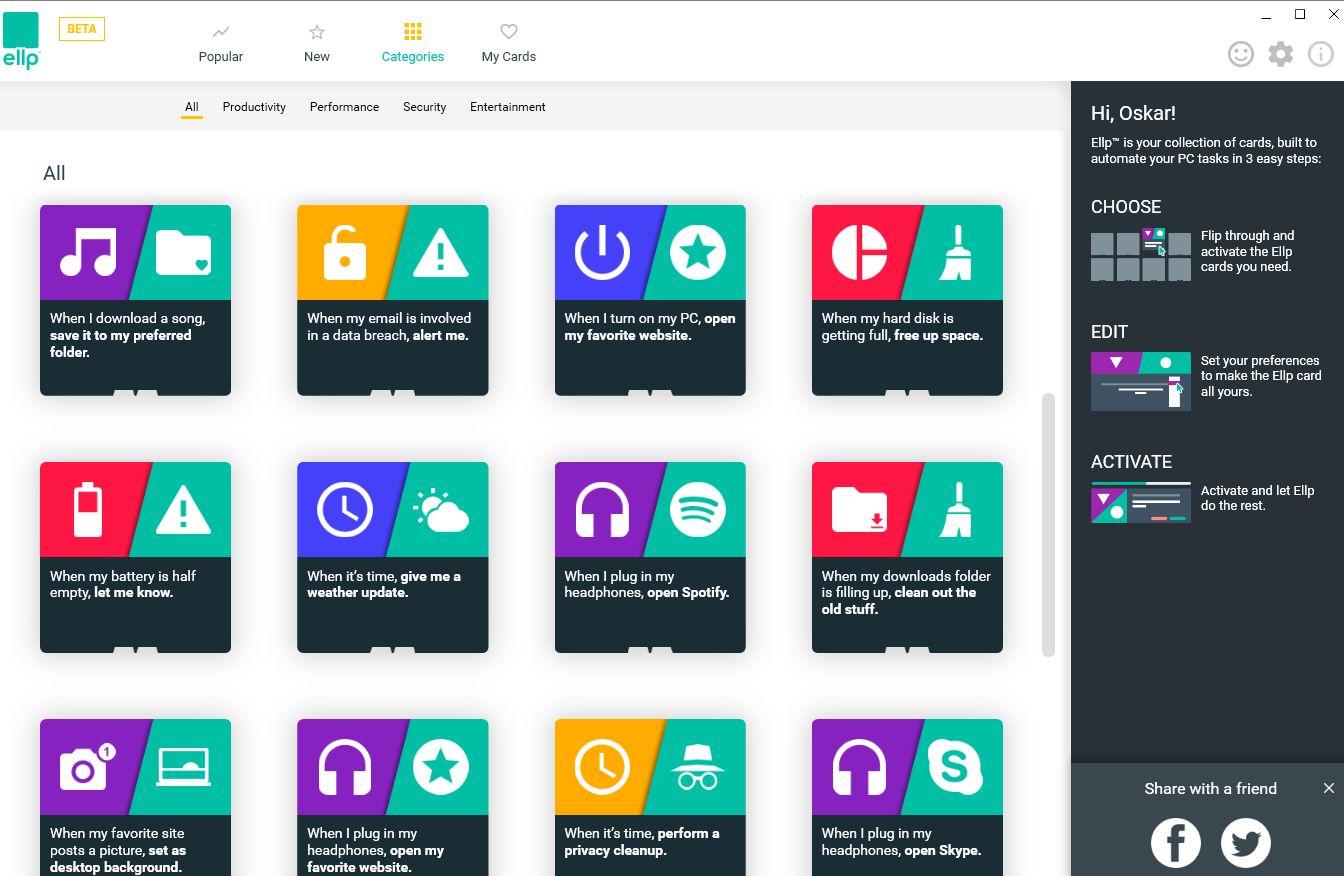Click the incognito spy icon on privacy card
This screenshot has height=876, width=1344.
(698, 768)
